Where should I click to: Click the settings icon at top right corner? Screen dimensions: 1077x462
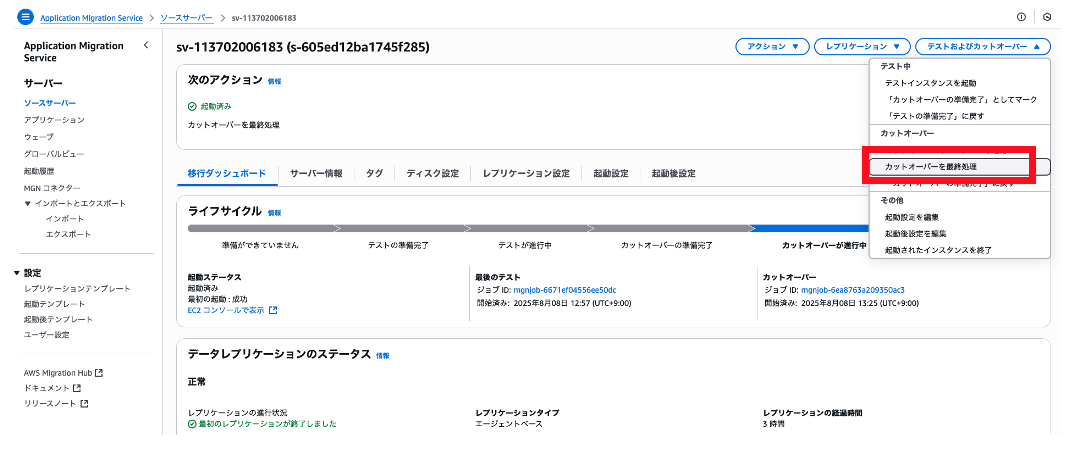(1047, 17)
